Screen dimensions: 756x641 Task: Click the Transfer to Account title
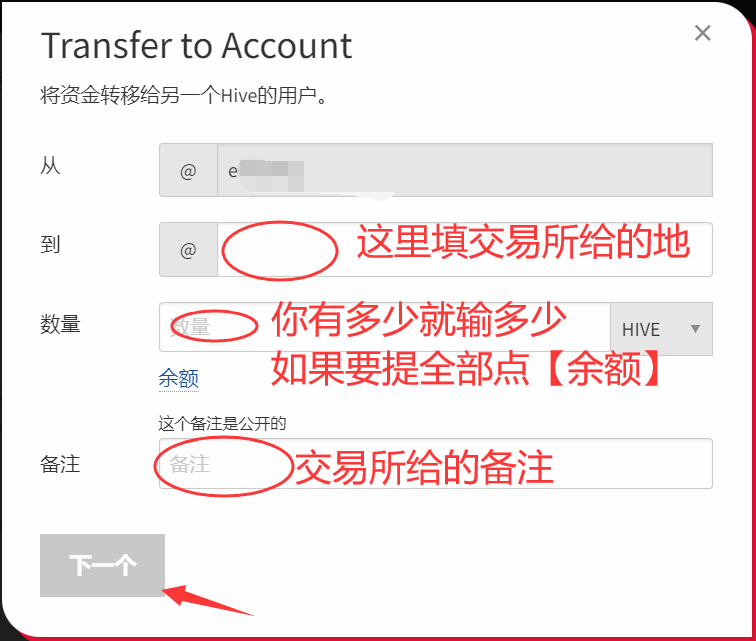197,46
